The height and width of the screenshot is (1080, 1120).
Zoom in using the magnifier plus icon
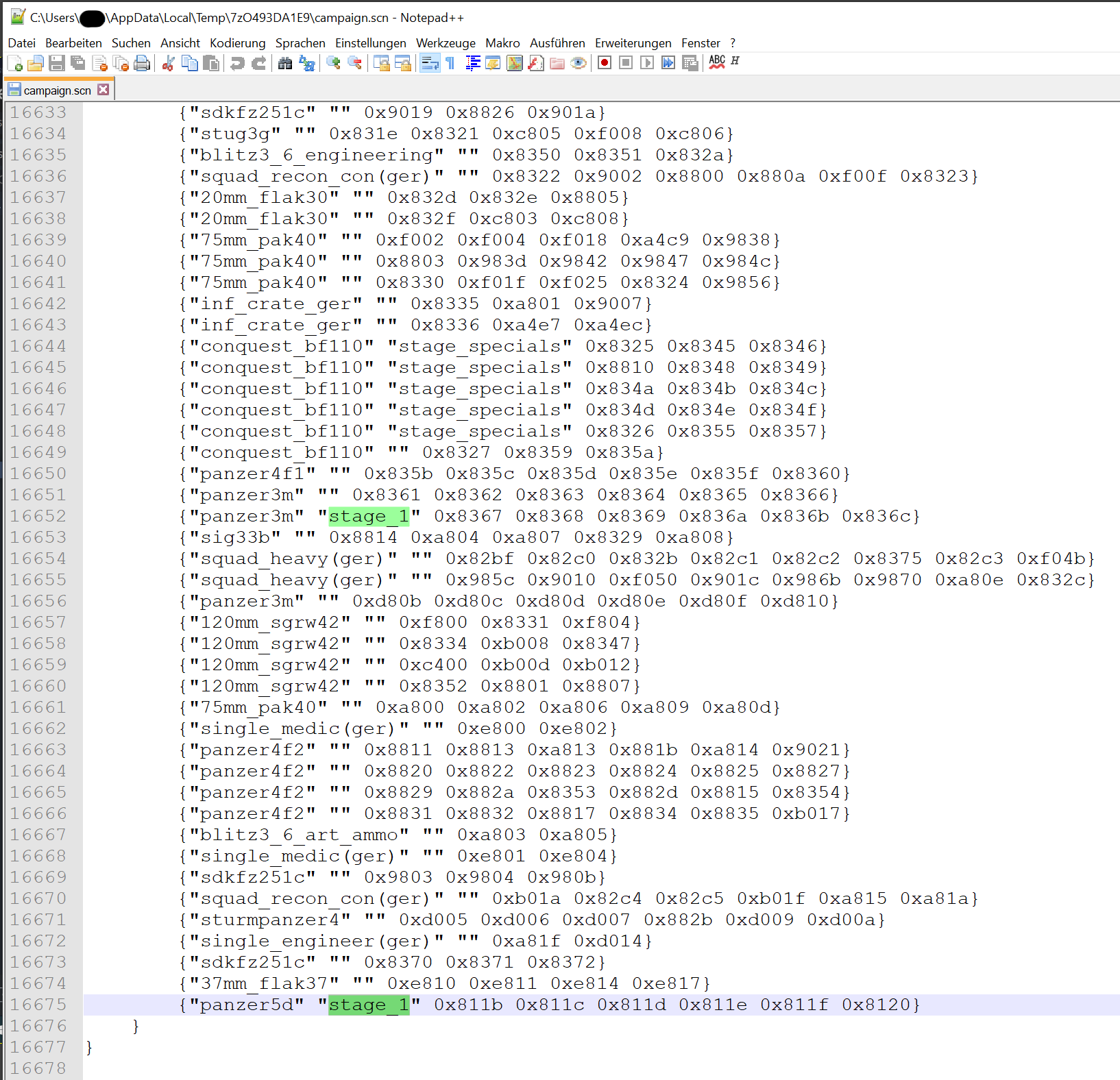pos(334,64)
